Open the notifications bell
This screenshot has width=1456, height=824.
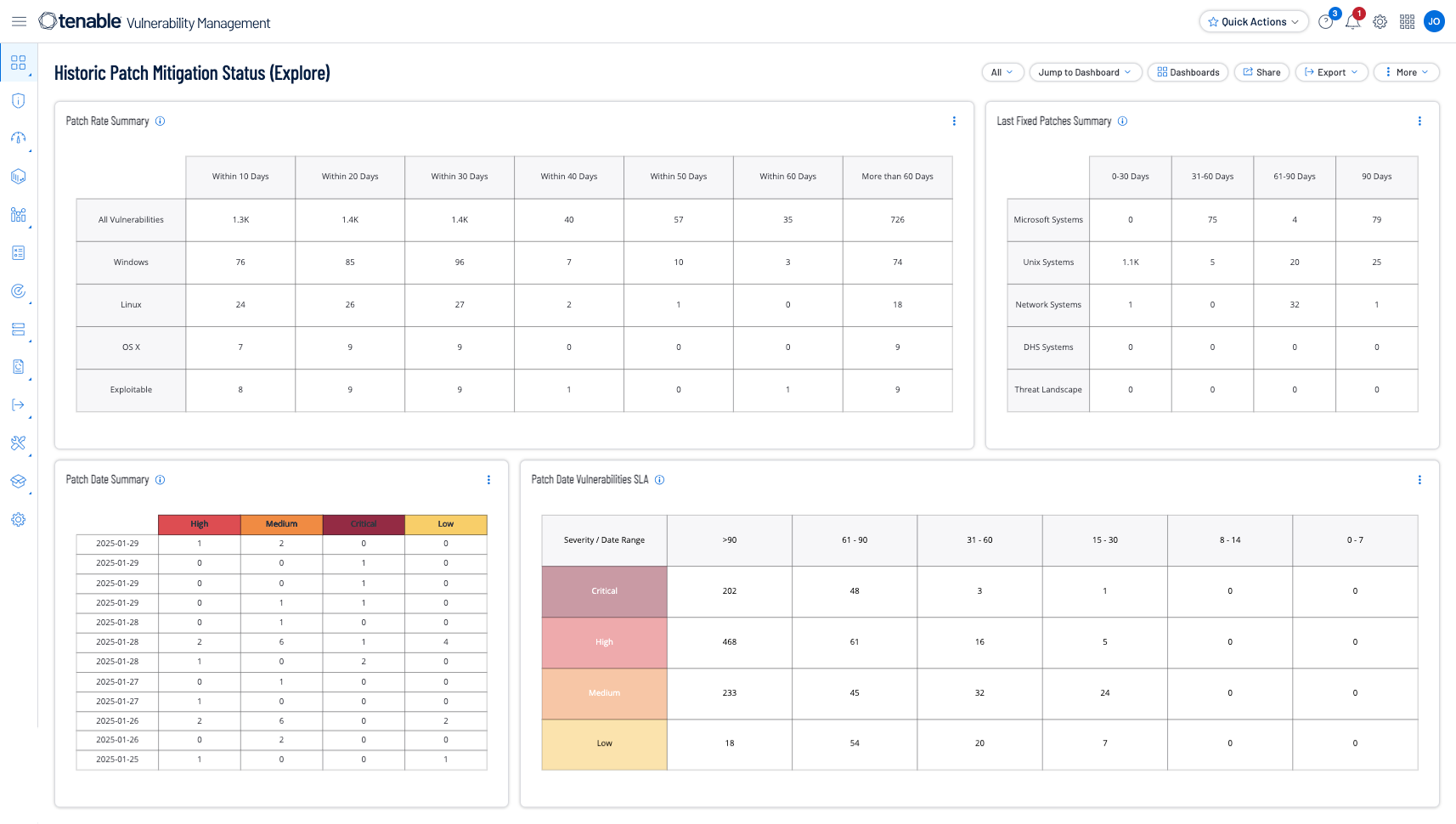(x=1352, y=22)
